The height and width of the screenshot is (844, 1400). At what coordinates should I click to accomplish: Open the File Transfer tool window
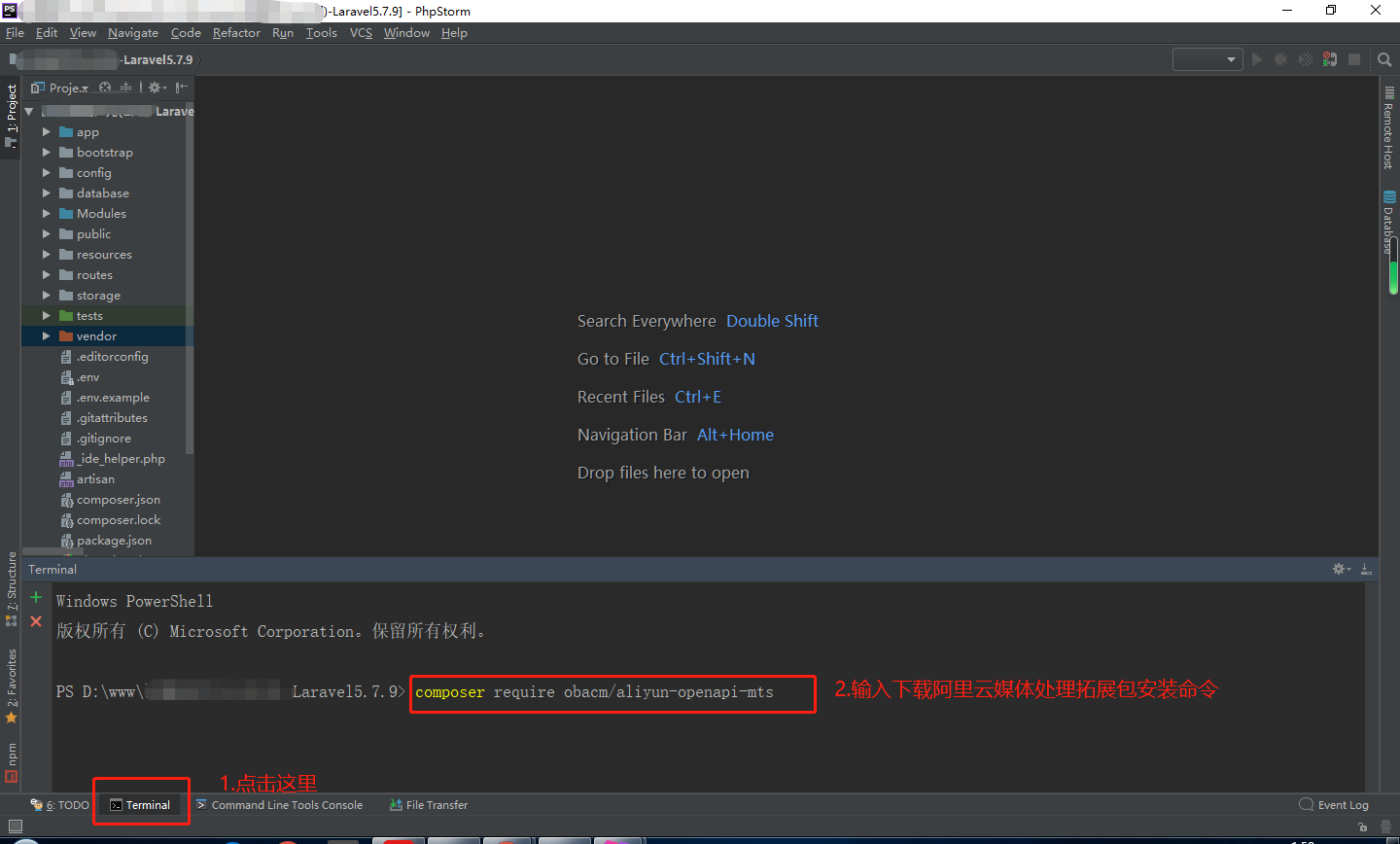pos(429,805)
